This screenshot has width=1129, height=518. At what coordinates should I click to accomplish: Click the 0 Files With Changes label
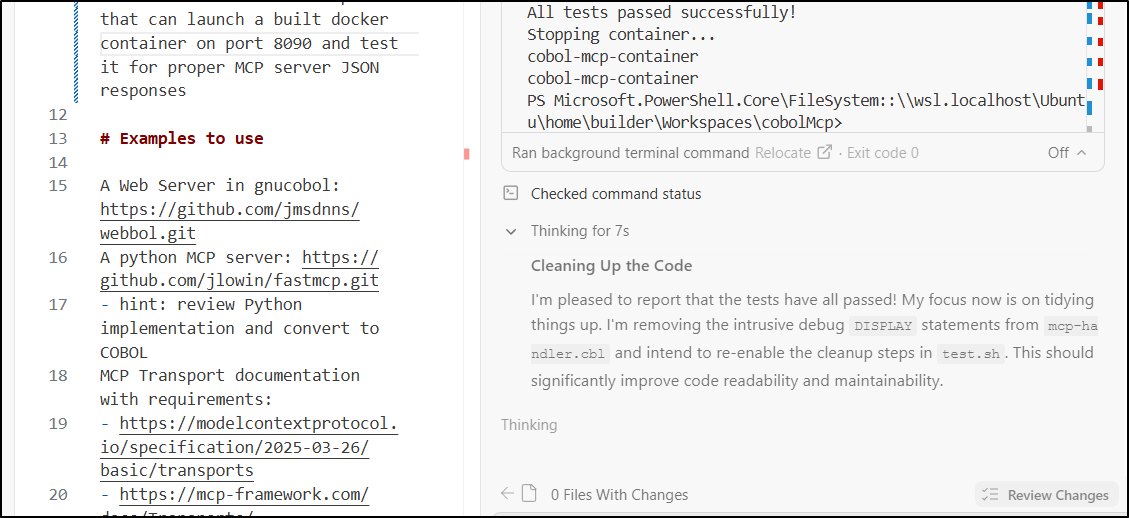(619, 494)
